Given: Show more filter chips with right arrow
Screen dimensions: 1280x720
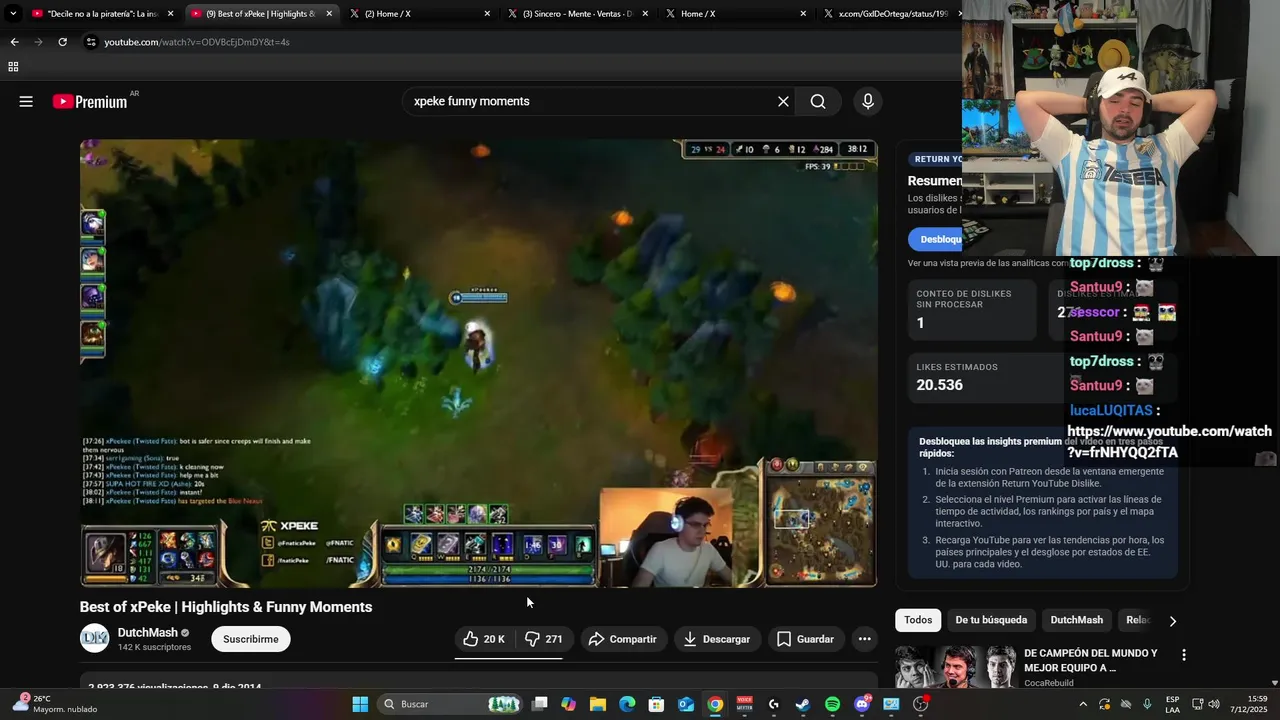Looking at the screenshot, I should pos(1172,621).
